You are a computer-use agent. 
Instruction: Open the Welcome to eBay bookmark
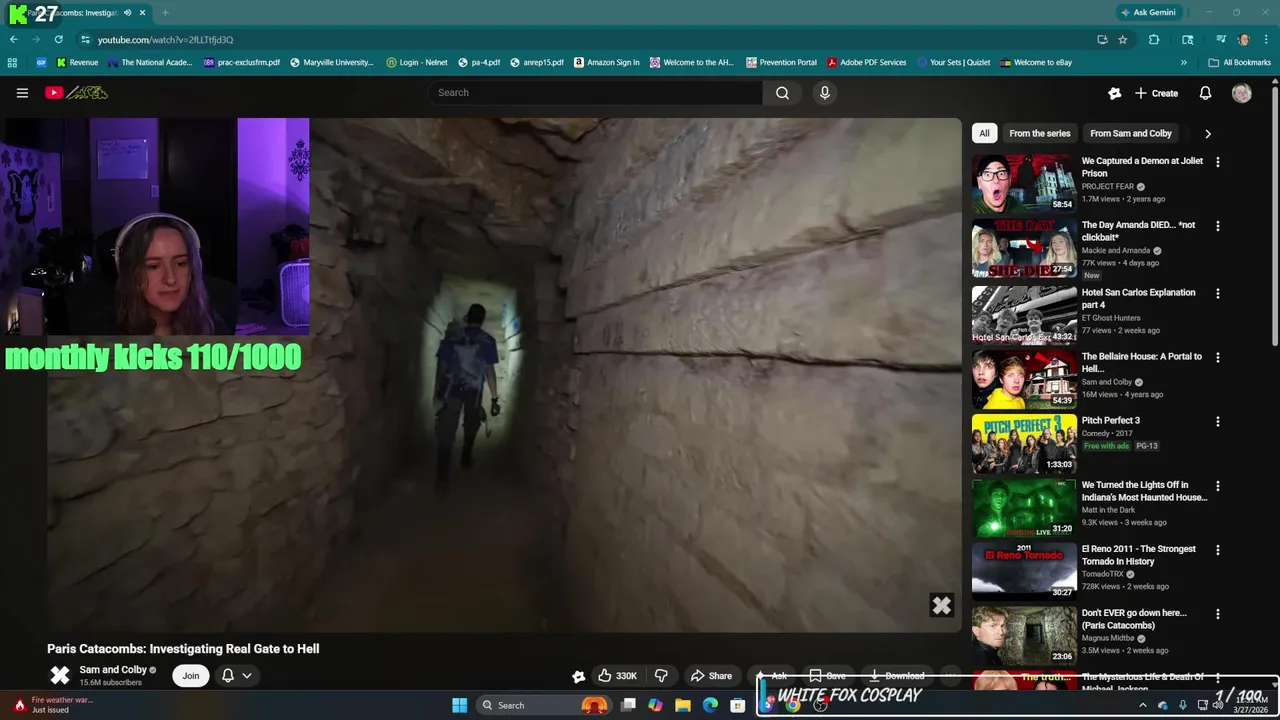(1036, 62)
